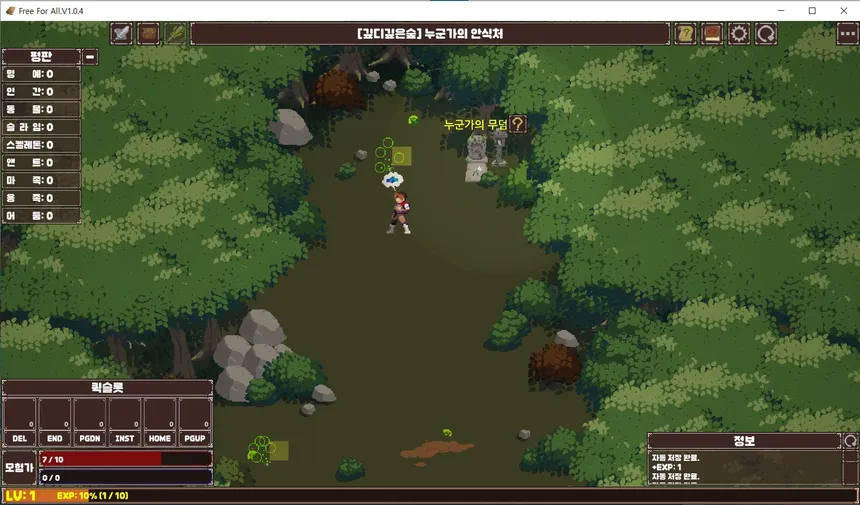This screenshot has width=860, height=505.
Task: Click the 명예: 0 reputation row
Action: (x=42, y=74)
